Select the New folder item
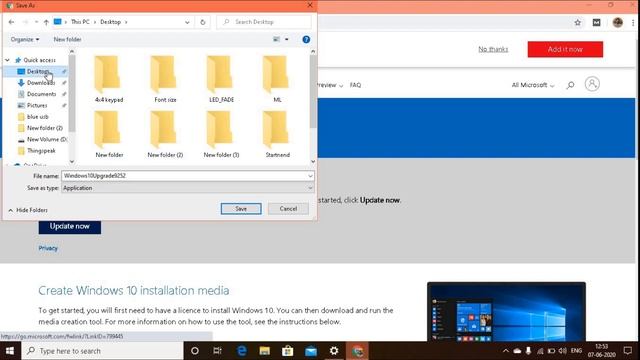Viewport: 640px width, 360px height. tap(109, 134)
